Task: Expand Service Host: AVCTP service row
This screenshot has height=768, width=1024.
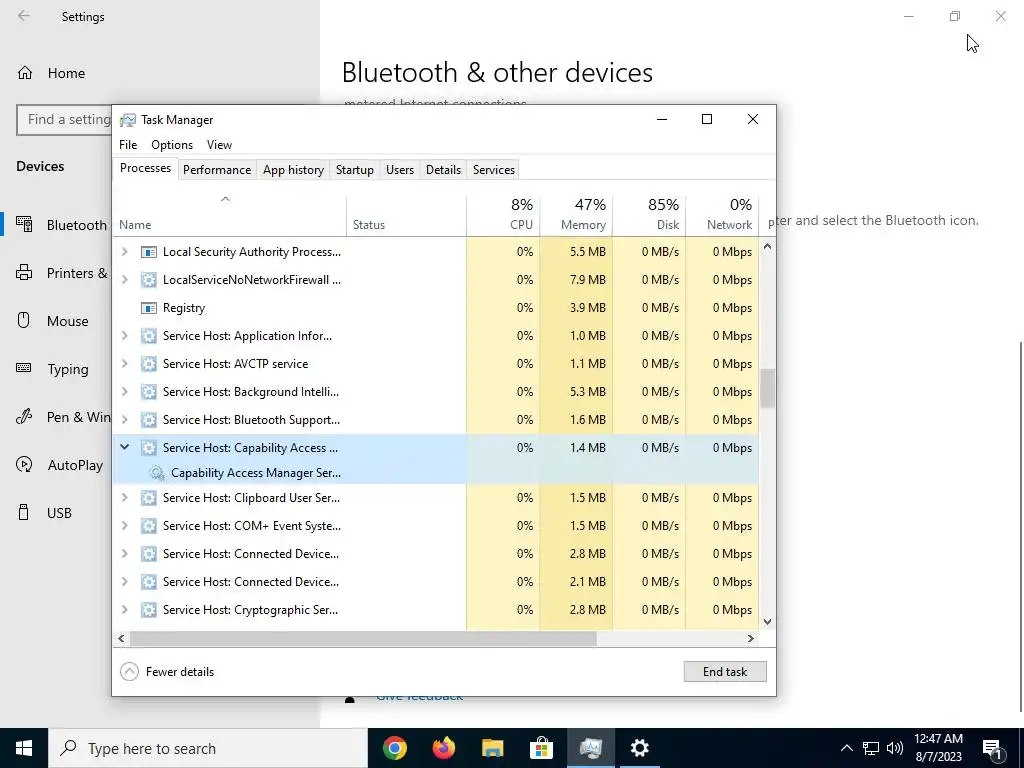Action: click(125, 364)
